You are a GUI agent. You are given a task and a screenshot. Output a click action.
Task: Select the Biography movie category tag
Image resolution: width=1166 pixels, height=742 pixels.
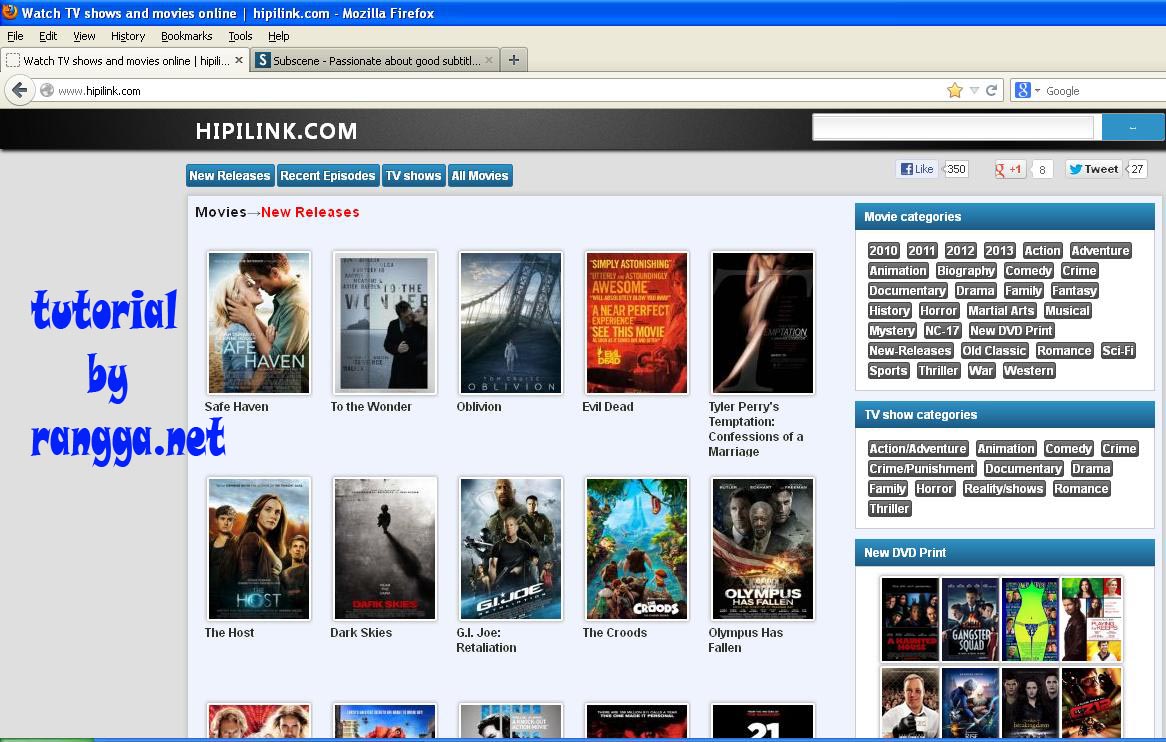(x=966, y=271)
